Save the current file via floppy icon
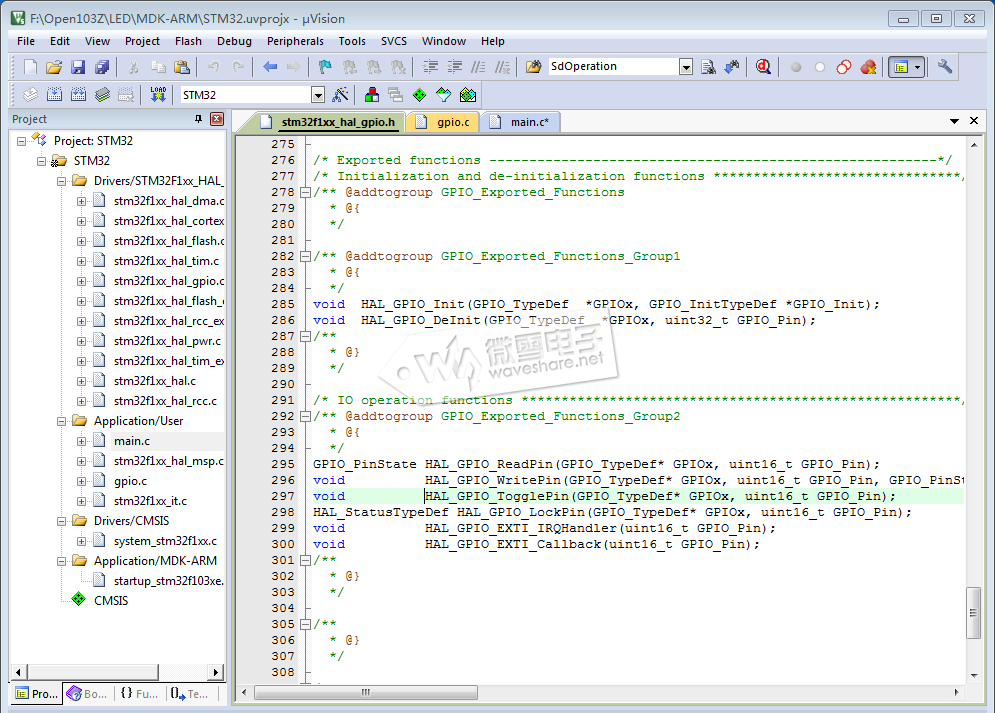Image resolution: width=995 pixels, height=713 pixels. tap(78, 67)
